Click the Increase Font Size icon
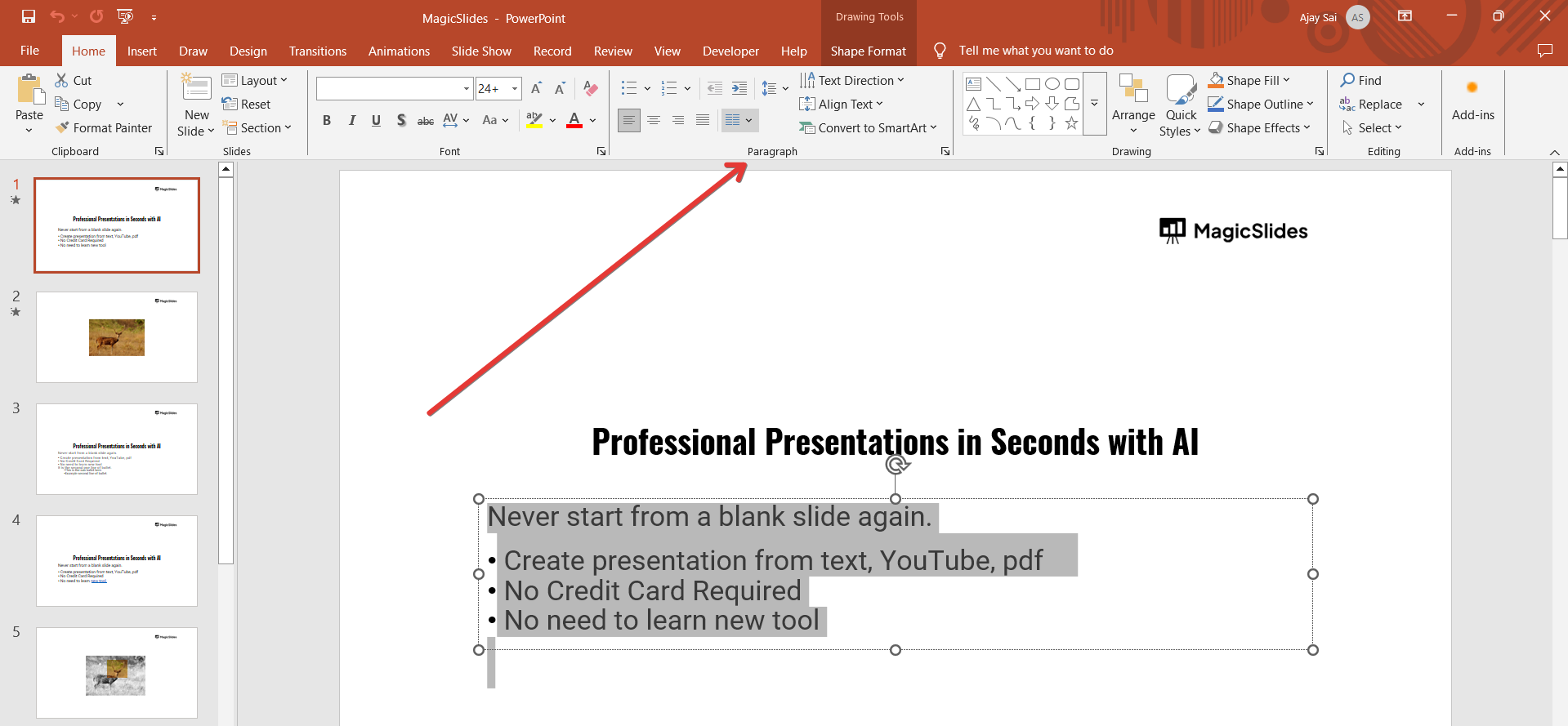1568x726 pixels. click(536, 88)
